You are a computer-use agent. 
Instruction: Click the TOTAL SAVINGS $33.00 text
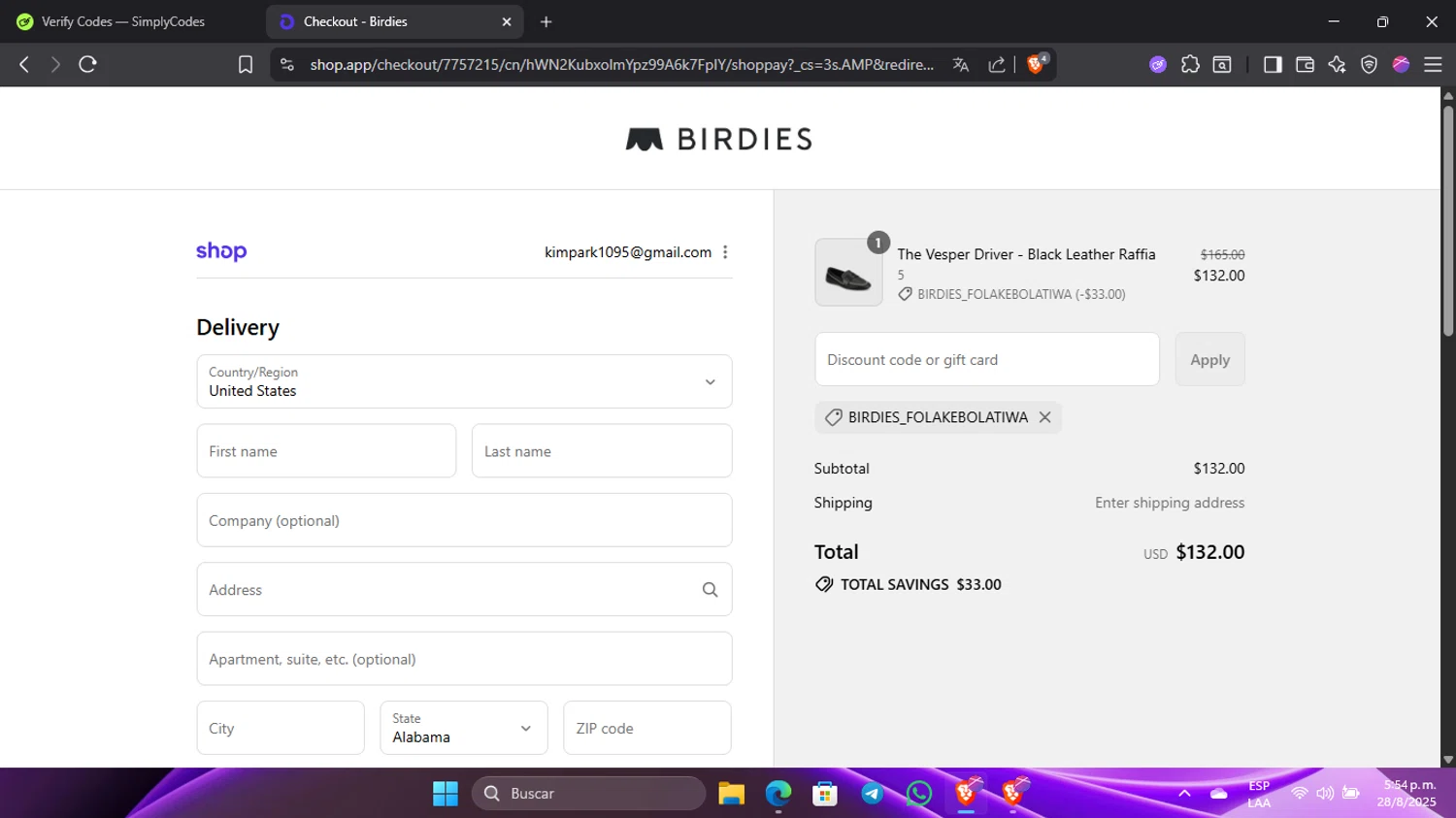921,584
